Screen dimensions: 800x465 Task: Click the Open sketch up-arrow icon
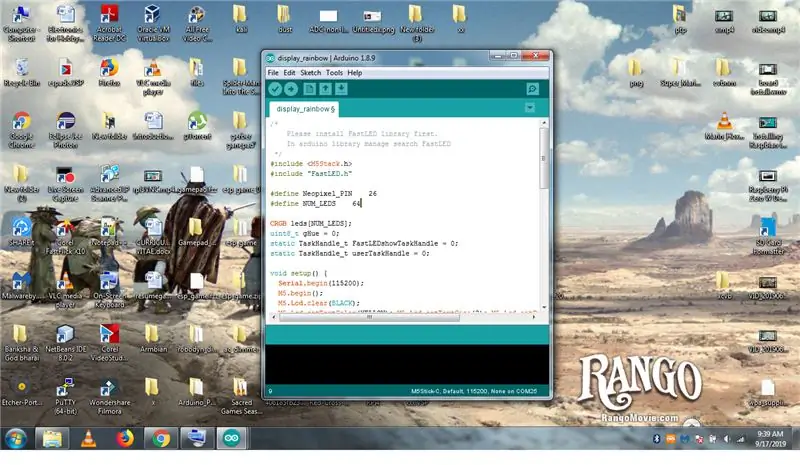325,89
